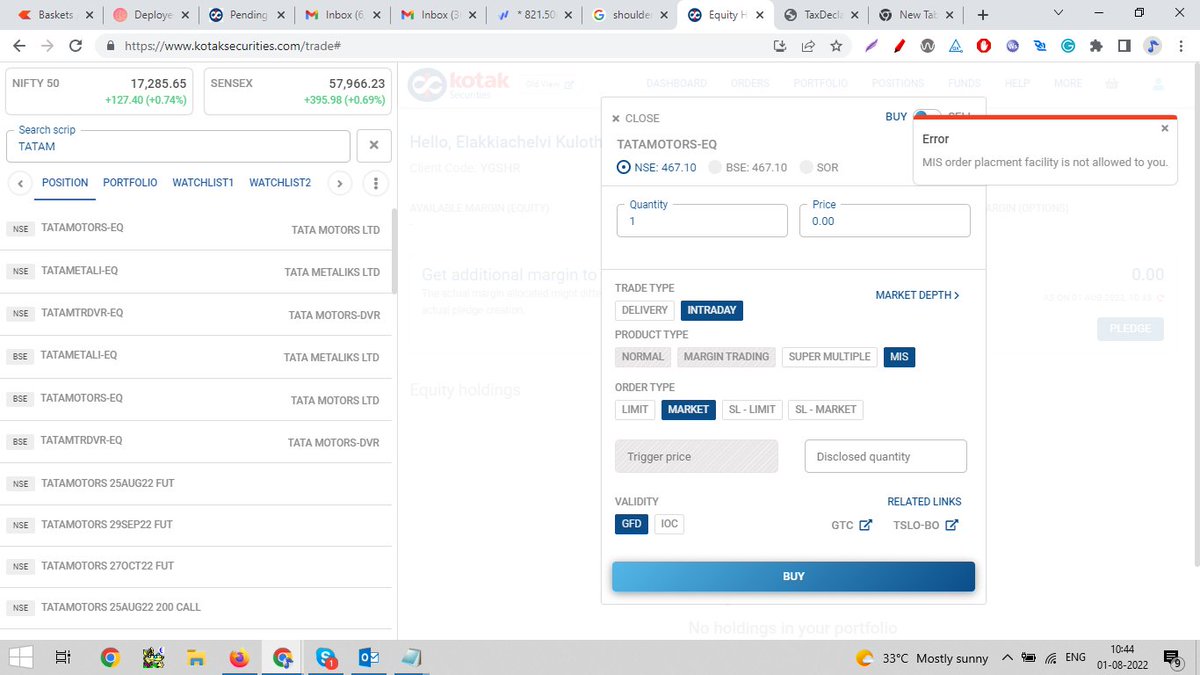Viewport: 1200px width, 675px height.
Task: Select the BSE: 467.10 exchange radio button
Action: click(x=714, y=168)
